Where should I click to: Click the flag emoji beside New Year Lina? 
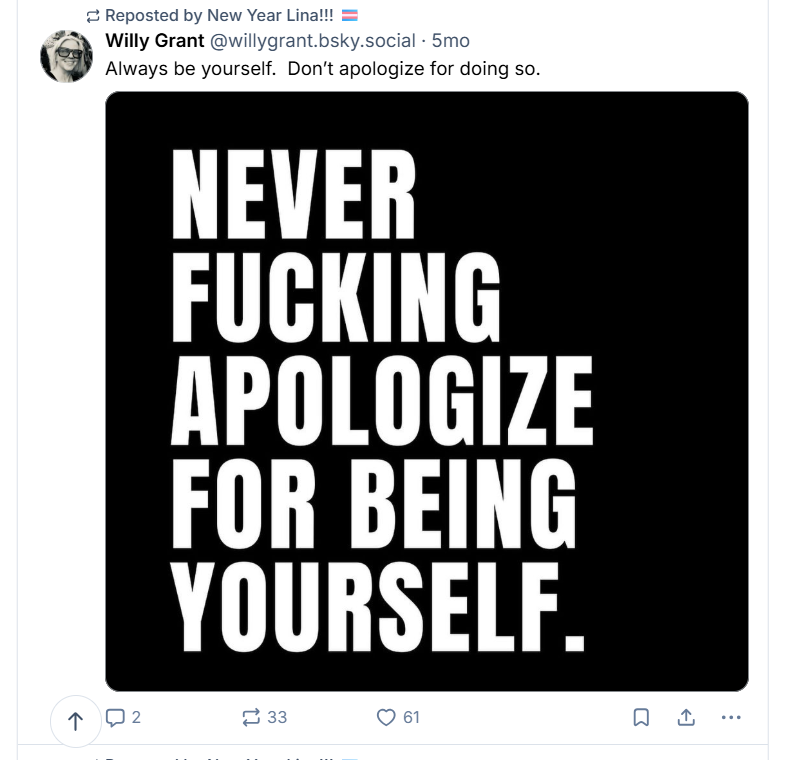tap(349, 16)
